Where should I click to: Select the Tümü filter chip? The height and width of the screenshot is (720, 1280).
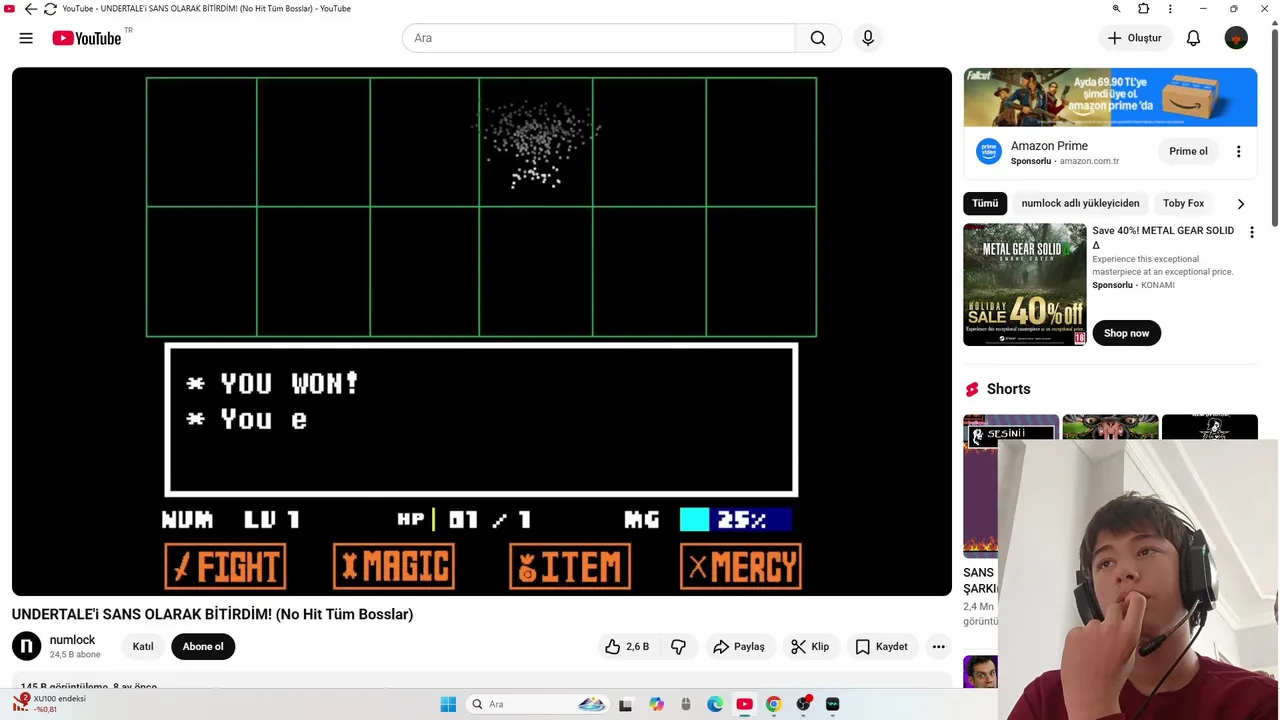tap(985, 203)
